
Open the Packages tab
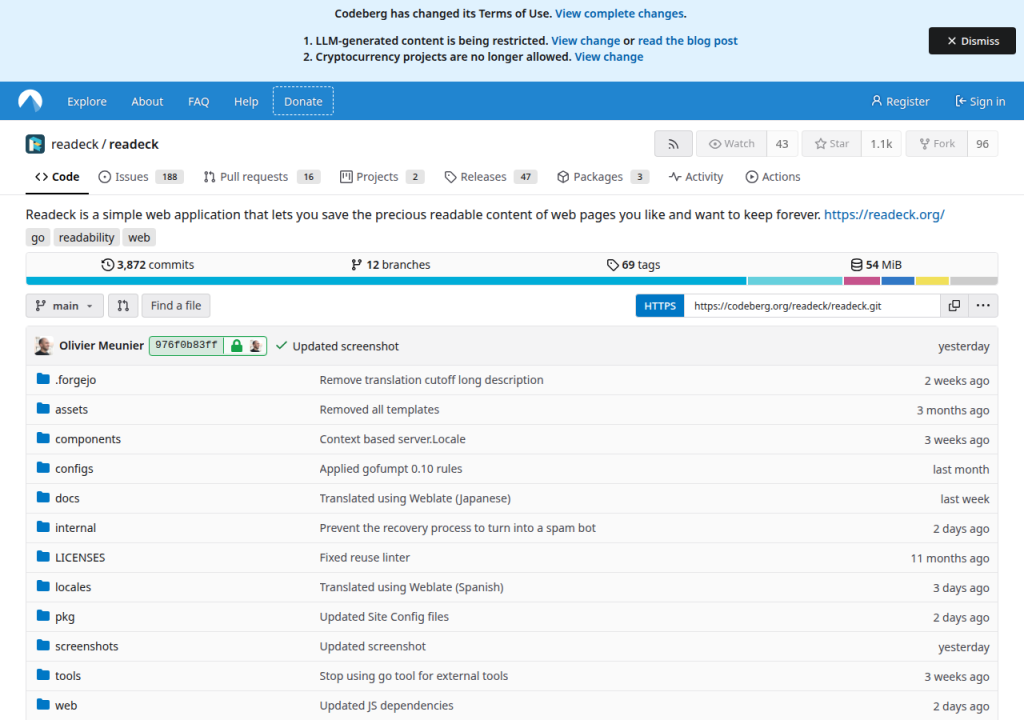(603, 176)
